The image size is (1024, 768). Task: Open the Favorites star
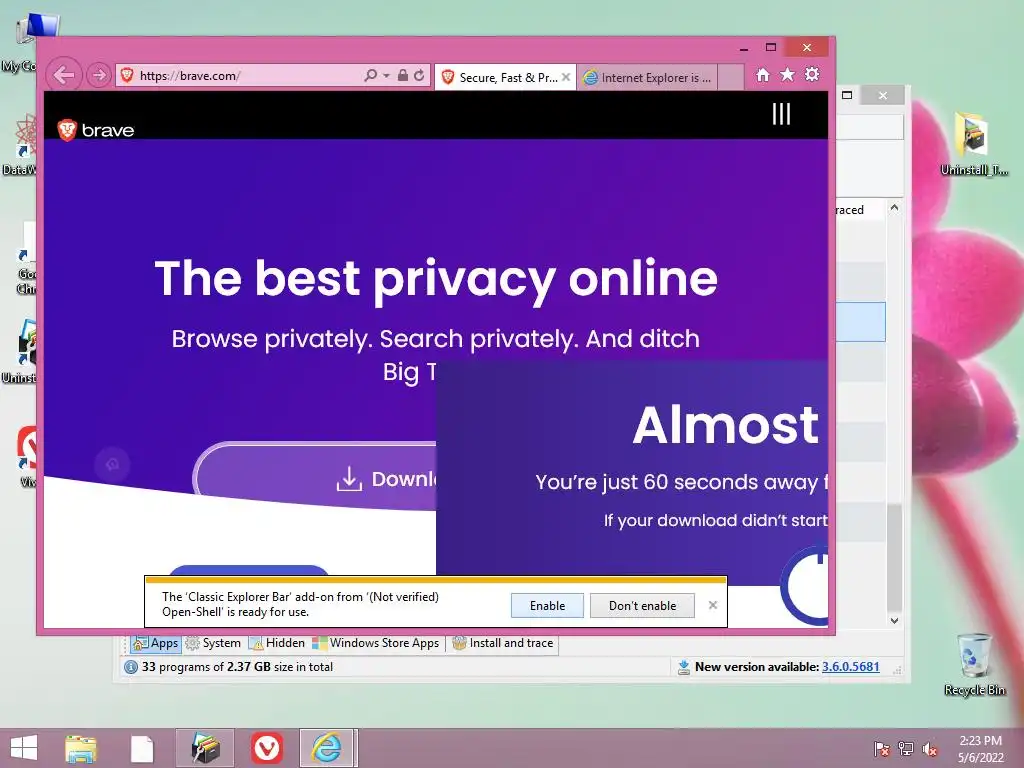point(788,75)
